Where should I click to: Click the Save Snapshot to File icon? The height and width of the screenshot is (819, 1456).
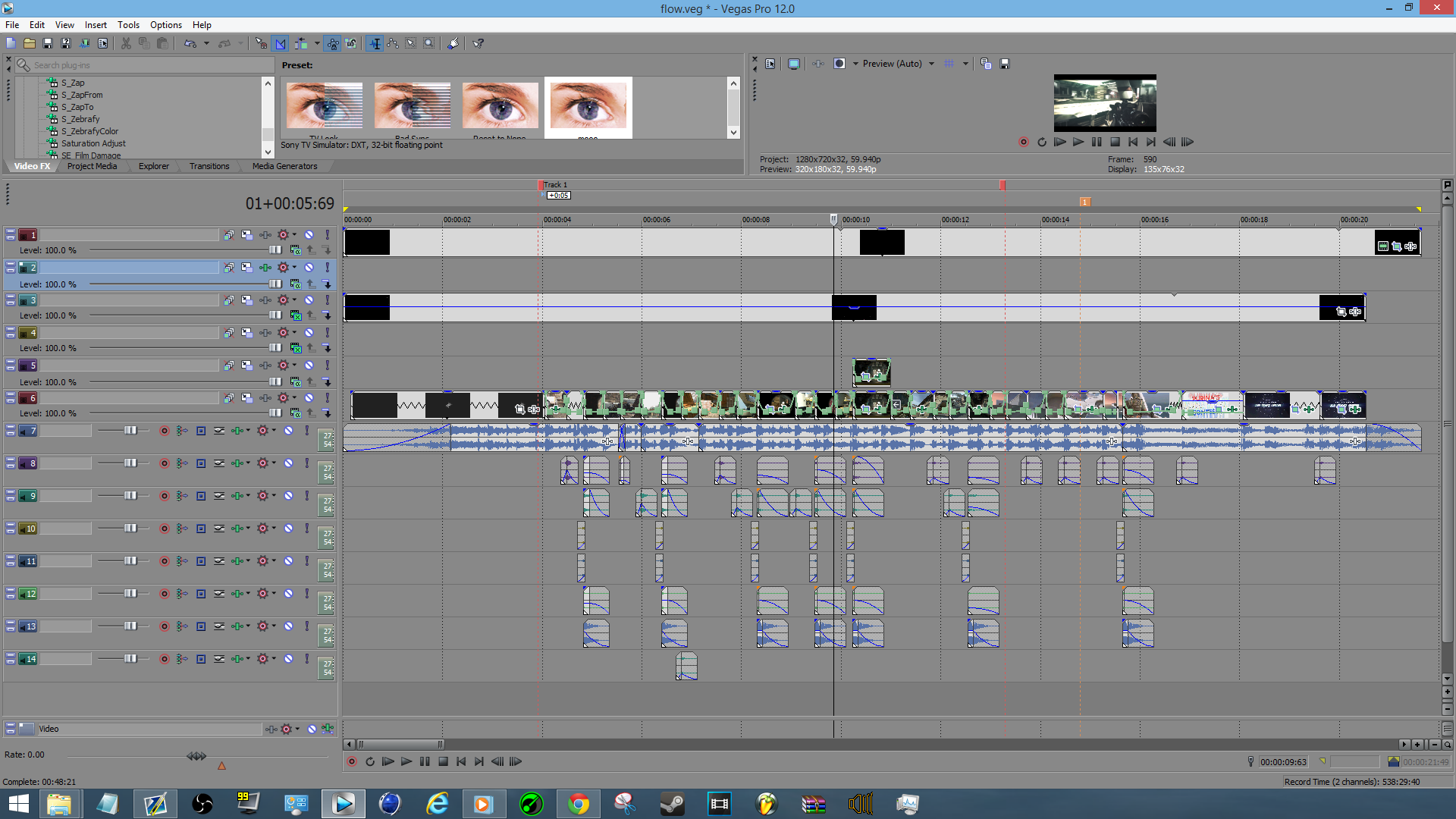click(1005, 64)
